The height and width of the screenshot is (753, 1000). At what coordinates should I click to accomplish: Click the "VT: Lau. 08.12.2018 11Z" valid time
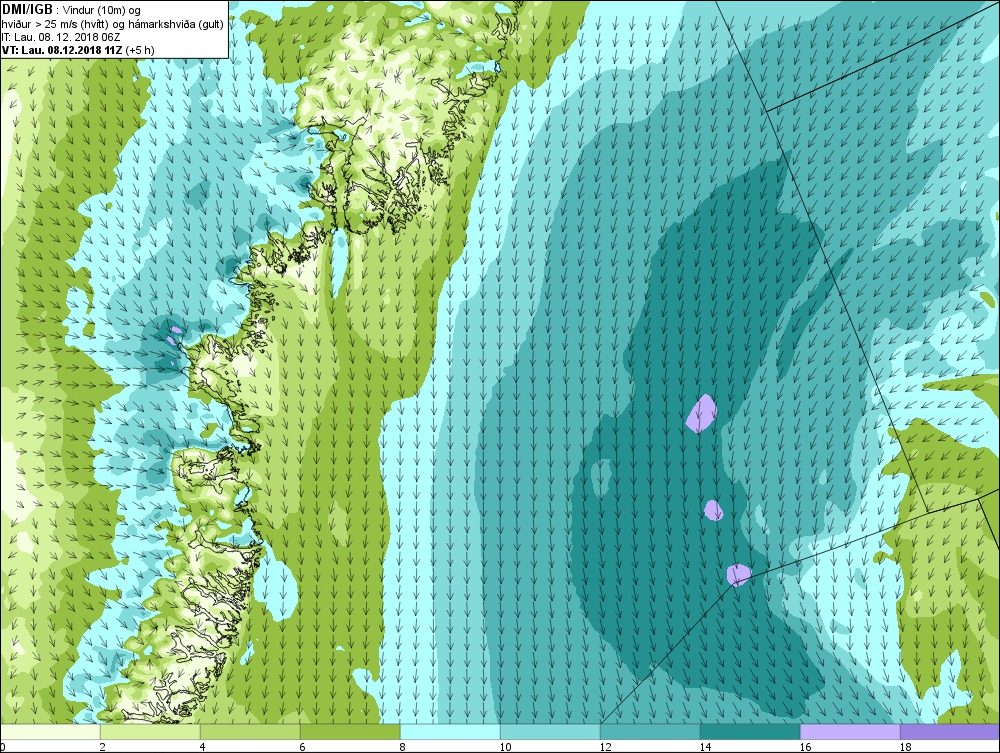tap(62, 50)
